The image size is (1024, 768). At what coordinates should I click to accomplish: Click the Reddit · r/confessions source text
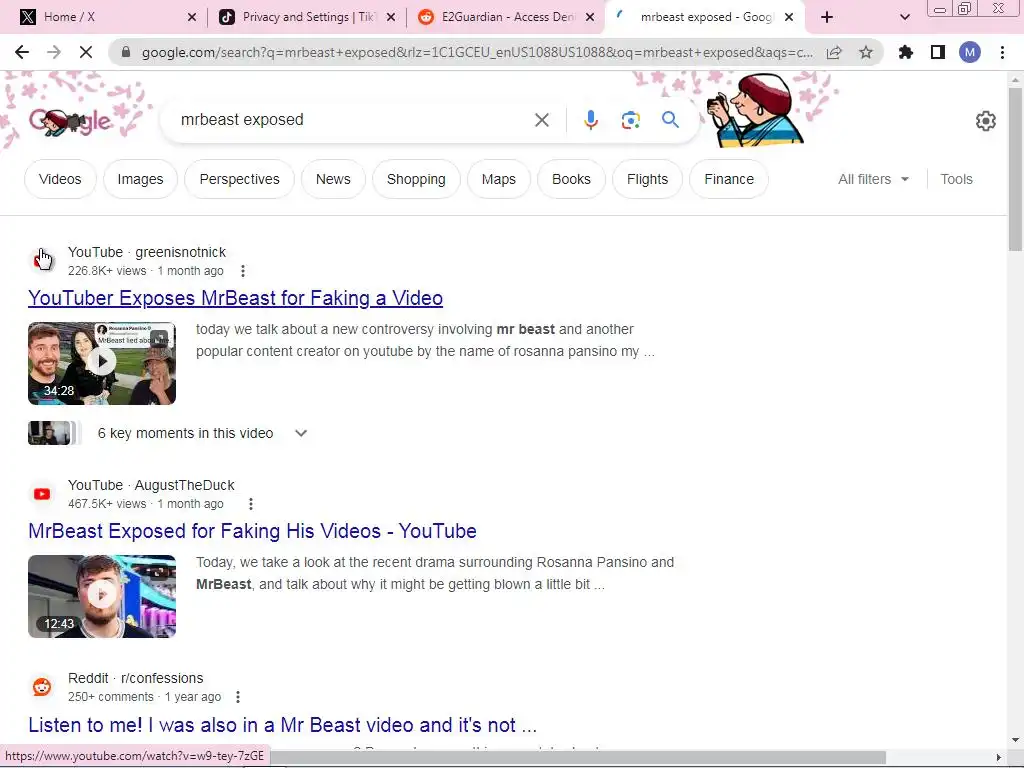(135, 678)
